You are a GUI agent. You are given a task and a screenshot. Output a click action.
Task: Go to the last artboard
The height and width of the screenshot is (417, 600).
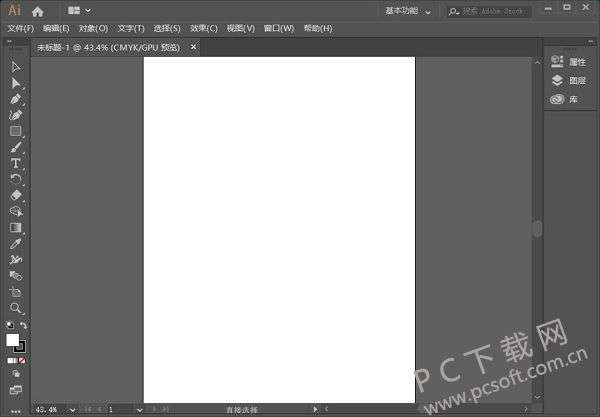pyautogui.click(x=166, y=410)
